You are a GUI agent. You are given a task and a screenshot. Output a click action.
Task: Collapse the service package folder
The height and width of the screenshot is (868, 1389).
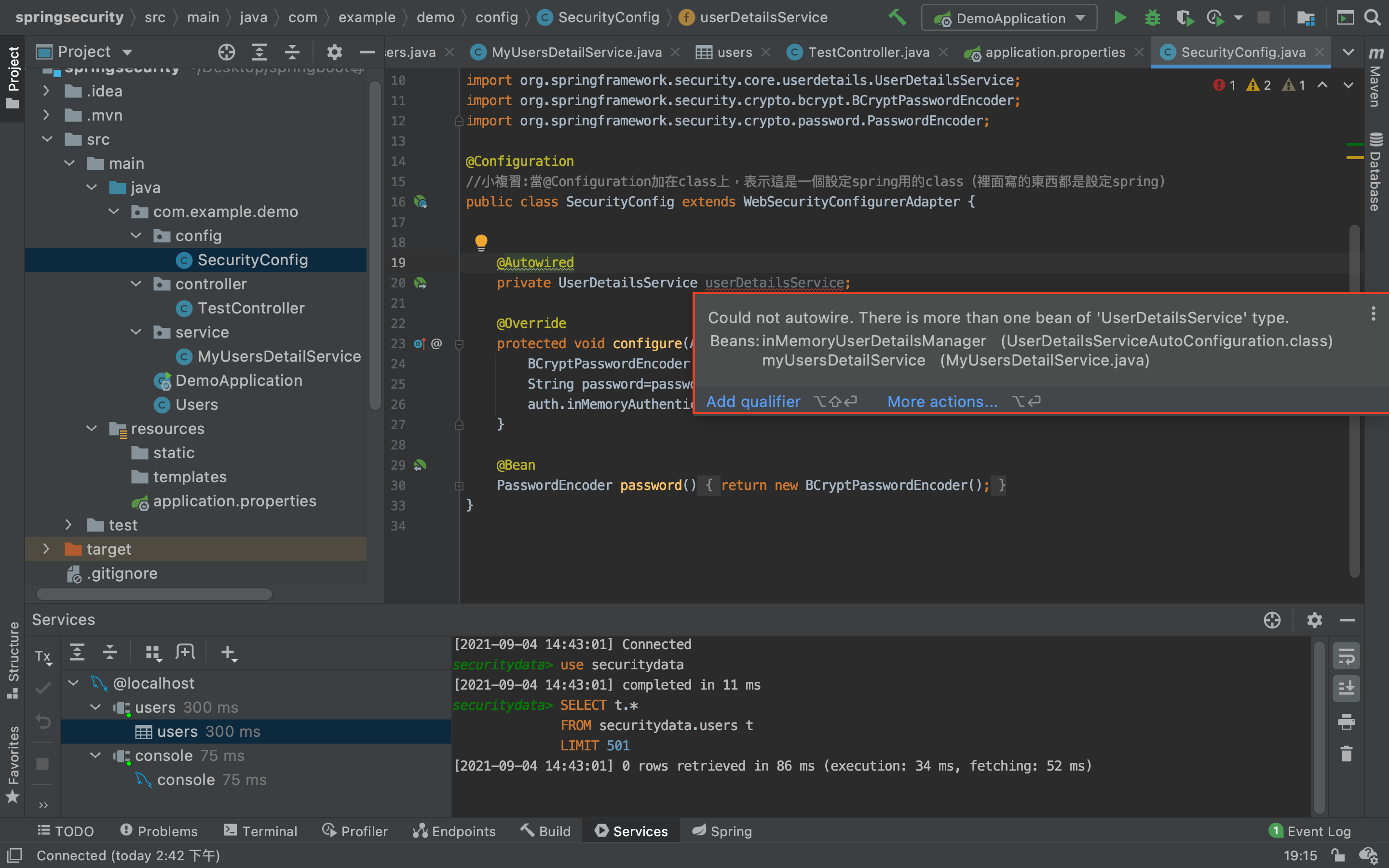tap(136, 332)
